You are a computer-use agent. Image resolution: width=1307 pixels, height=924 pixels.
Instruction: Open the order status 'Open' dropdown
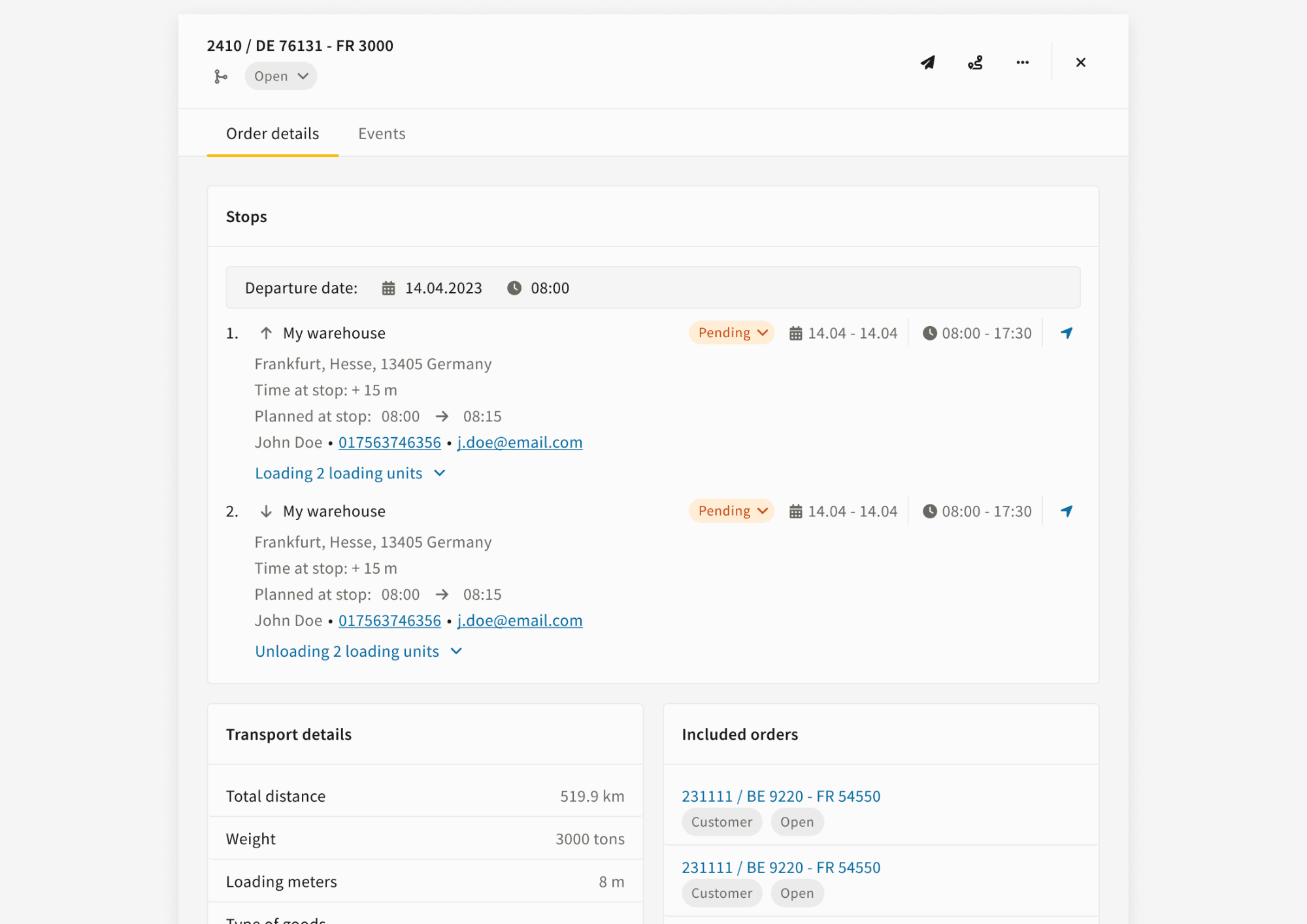tap(281, 76)
